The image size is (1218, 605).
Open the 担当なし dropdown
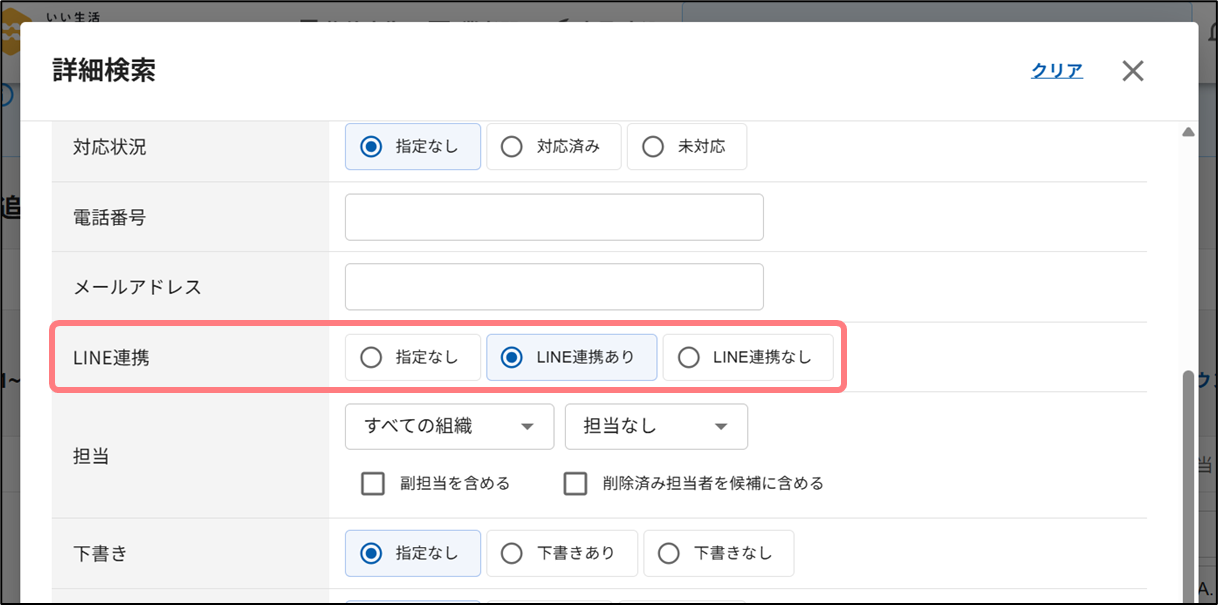point(656,426)
